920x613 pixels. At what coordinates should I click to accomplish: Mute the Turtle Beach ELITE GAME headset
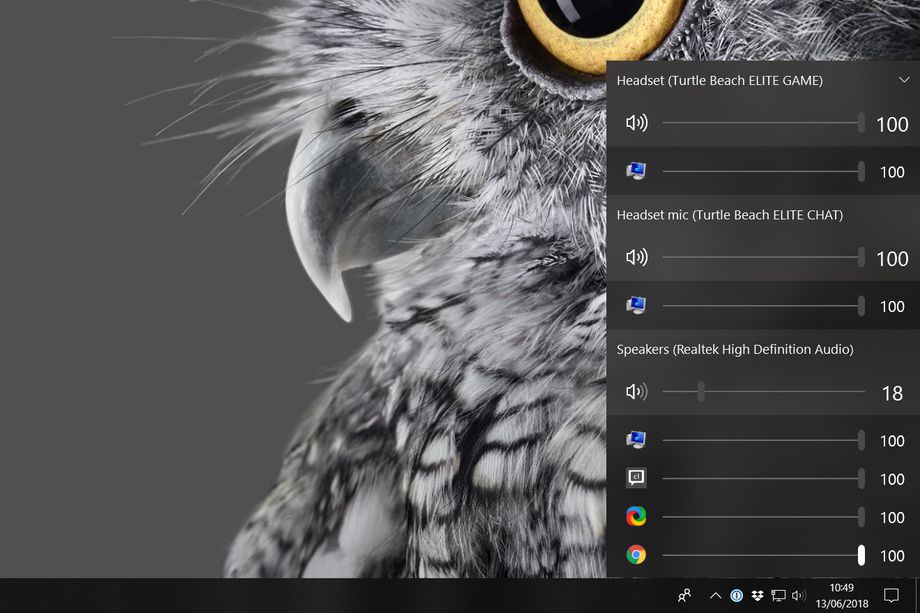(x=636, y=123)
